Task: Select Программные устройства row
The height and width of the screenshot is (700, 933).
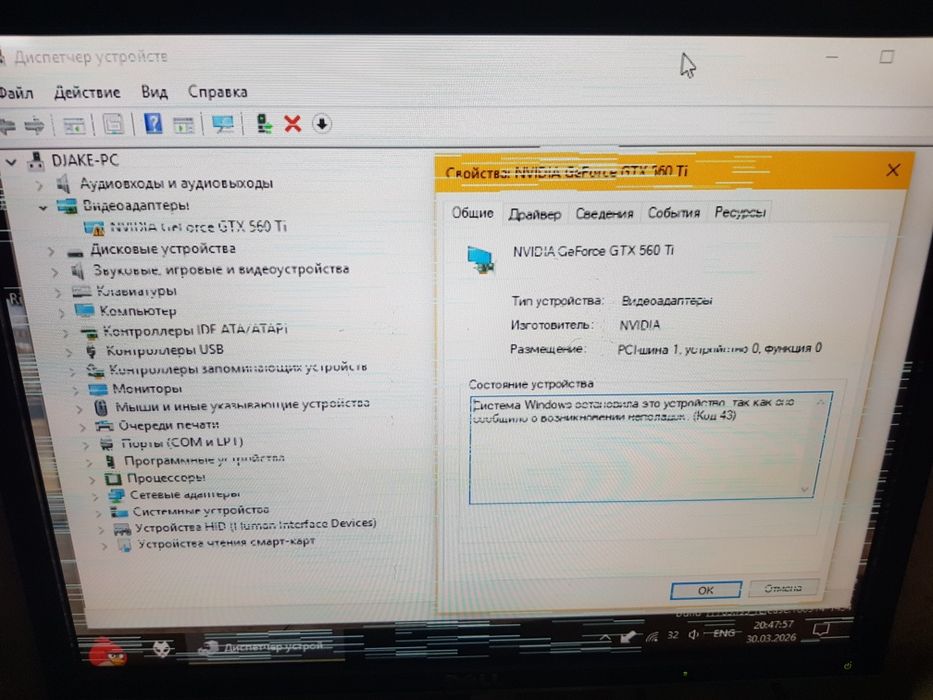Action: pos(204,460)
